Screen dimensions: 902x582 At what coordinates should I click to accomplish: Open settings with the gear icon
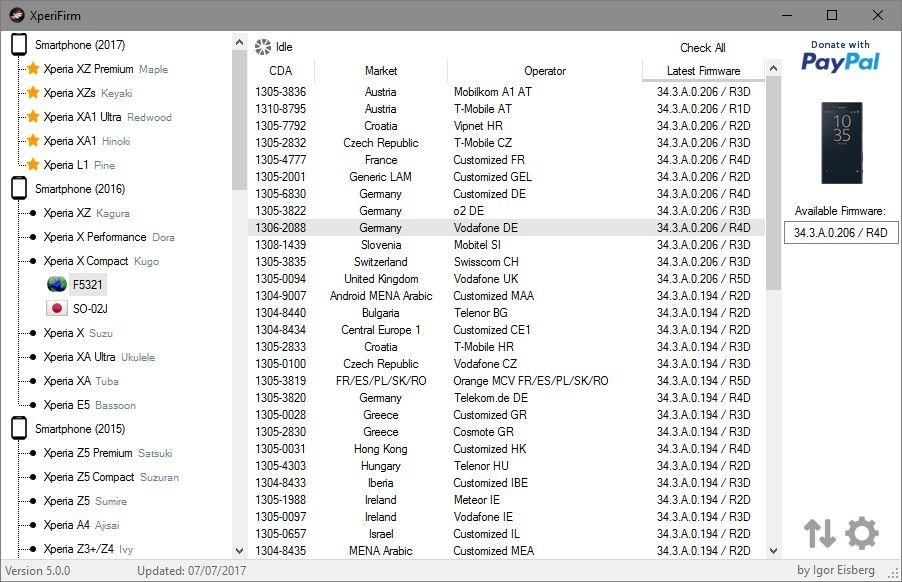click(x=862, y=533)
